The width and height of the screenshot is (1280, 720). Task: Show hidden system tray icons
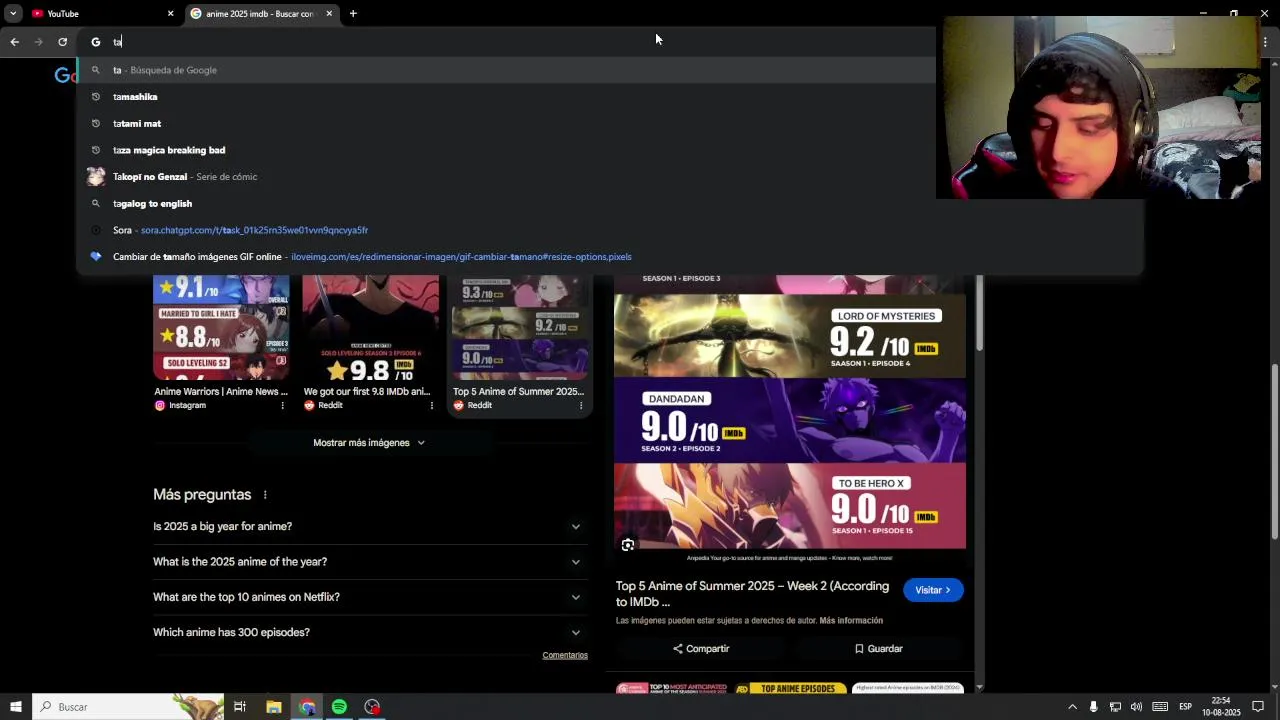1072,707
